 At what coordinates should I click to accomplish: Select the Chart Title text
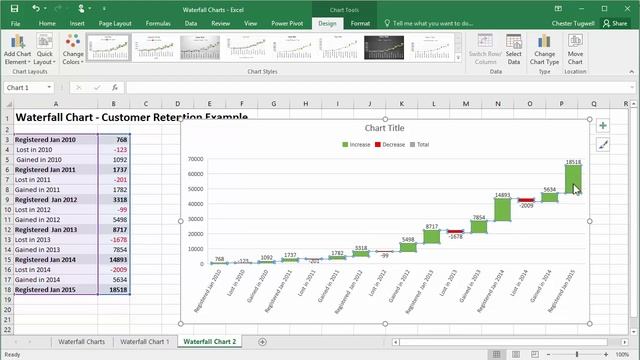point(384,128)
